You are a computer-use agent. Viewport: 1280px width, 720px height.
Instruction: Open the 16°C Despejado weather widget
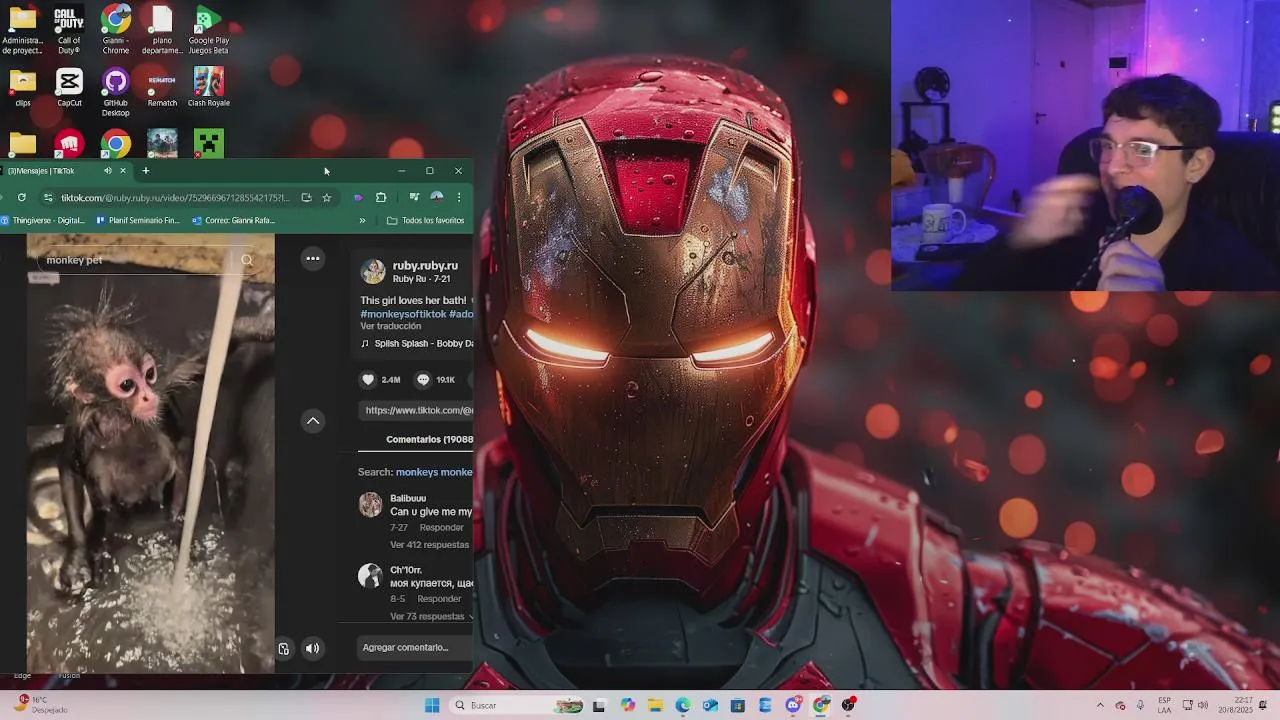click(x=40, y=704)
